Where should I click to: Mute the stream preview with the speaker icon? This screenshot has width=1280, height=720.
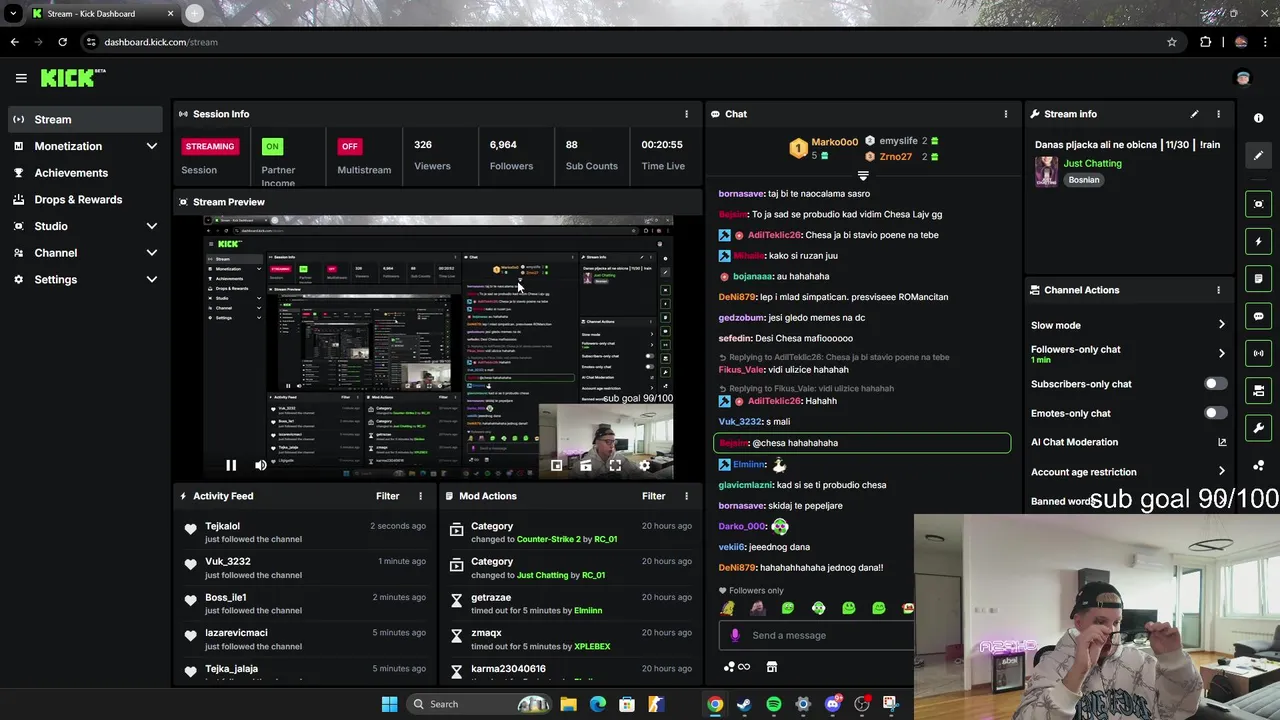tap(261, 465)
